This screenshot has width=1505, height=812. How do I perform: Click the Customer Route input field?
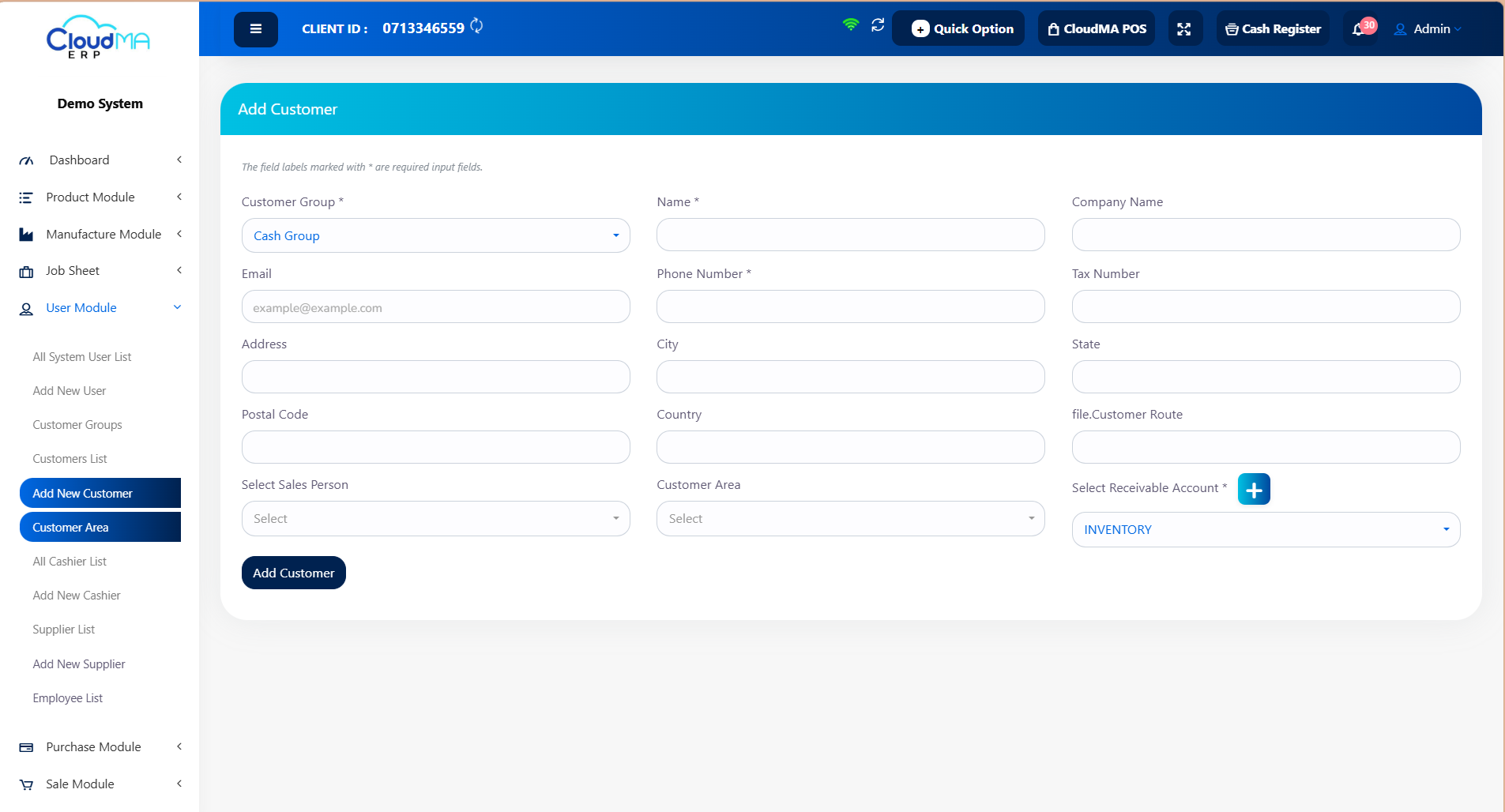1266,447
